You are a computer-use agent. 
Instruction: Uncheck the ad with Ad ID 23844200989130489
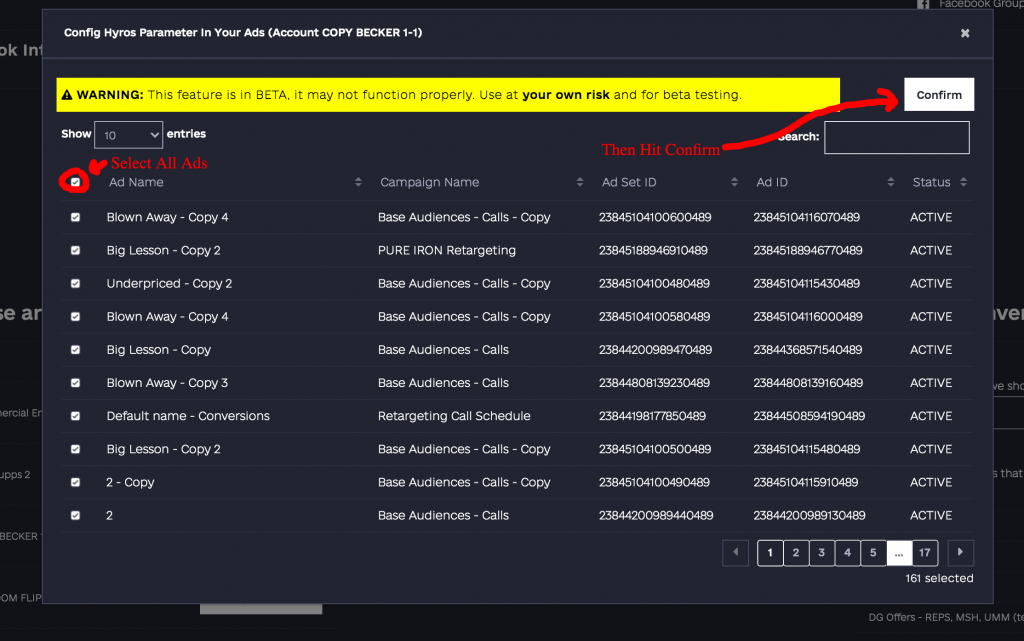pos(75,516)
